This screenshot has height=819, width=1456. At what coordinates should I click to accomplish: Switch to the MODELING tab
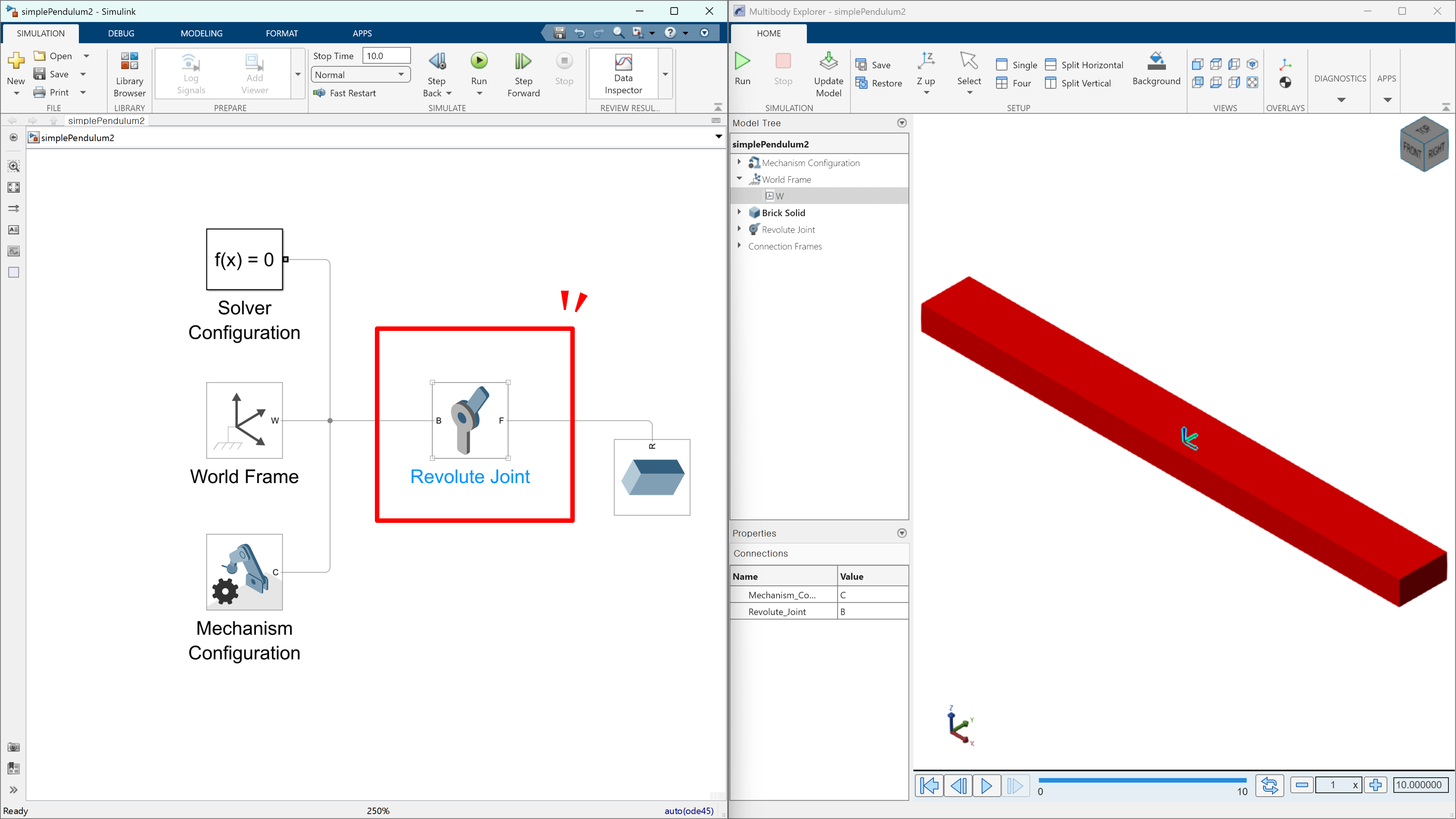click(201, 33)
